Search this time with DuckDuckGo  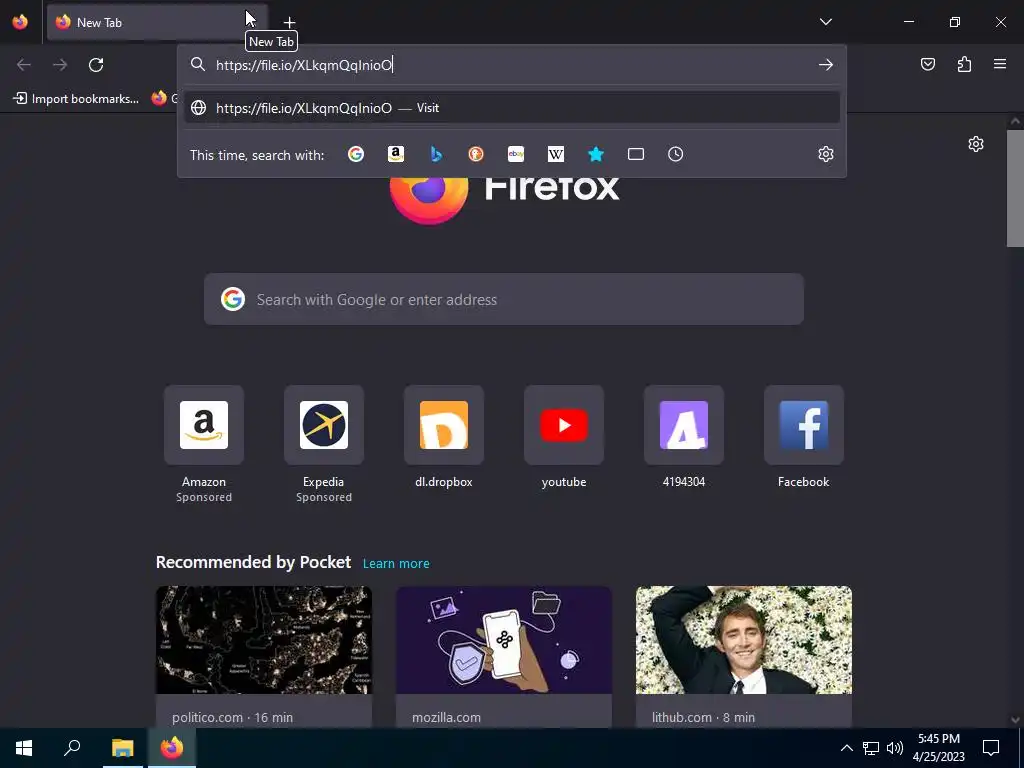(476, 154)
